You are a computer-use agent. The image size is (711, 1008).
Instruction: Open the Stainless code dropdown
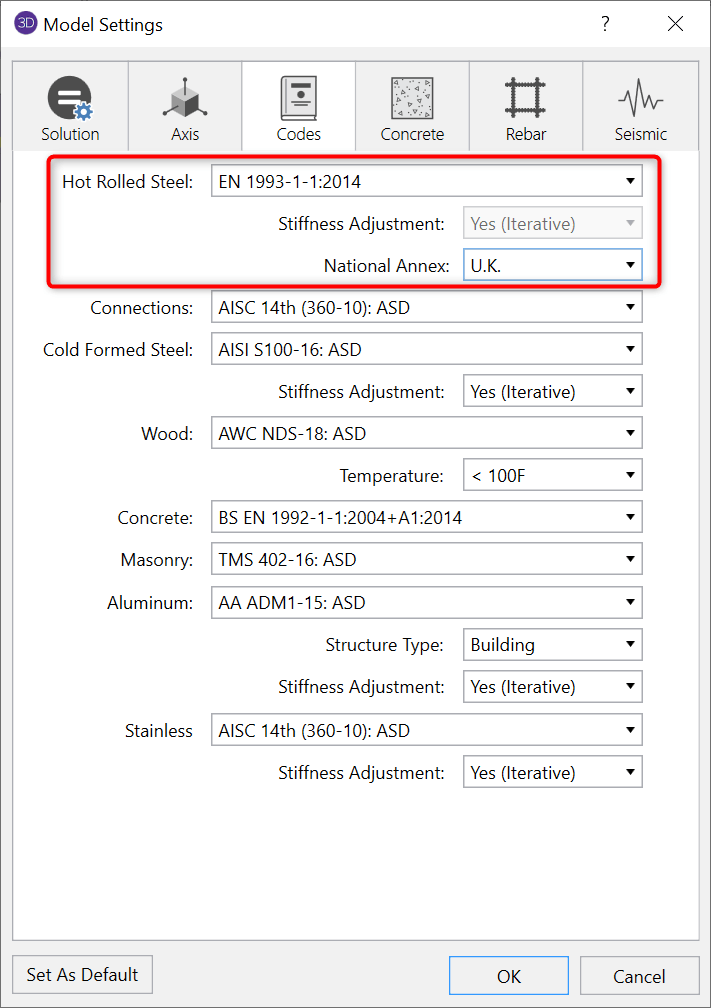426,731
